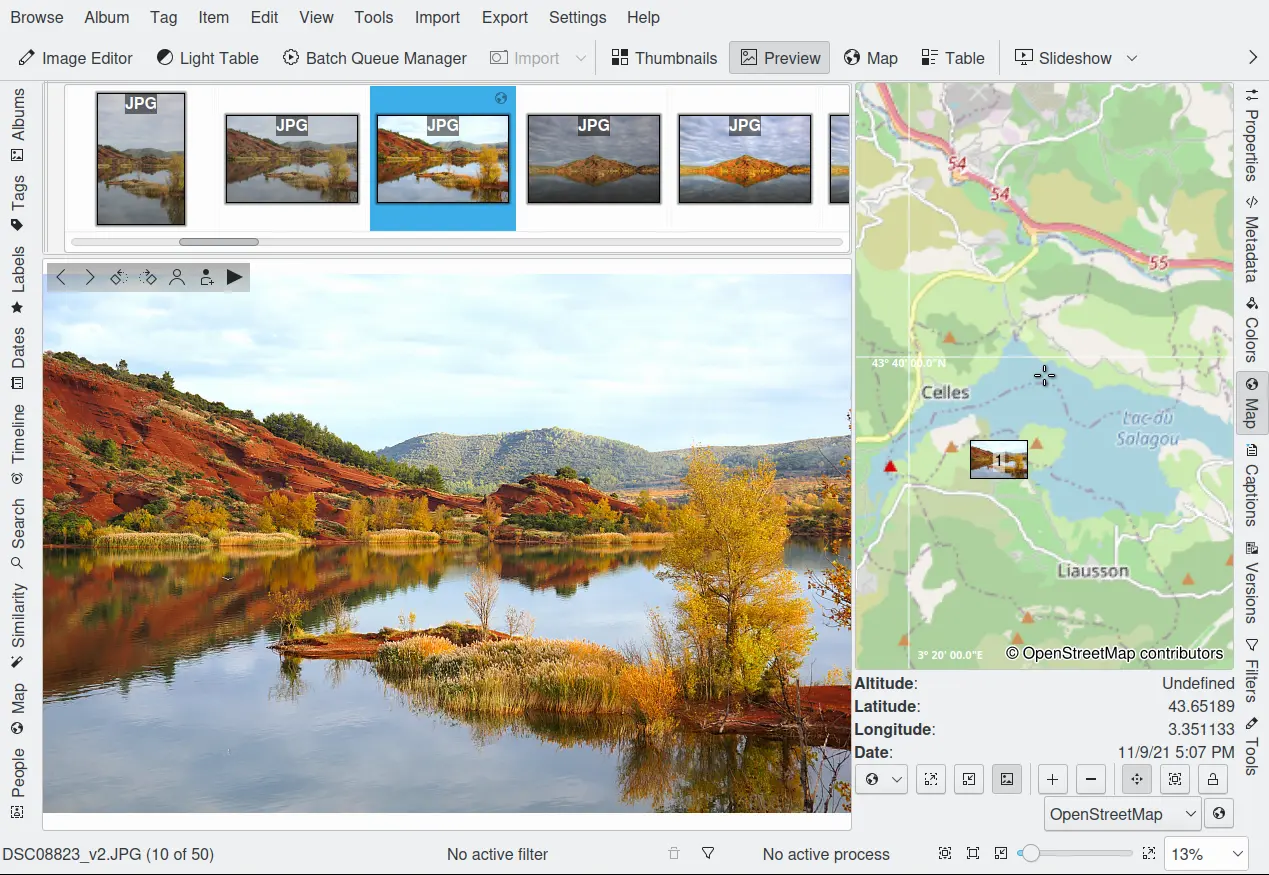This screenshot has height=875, width=1269.
Task: Toggle the map pan mode button
Action: coord(1137,779)
